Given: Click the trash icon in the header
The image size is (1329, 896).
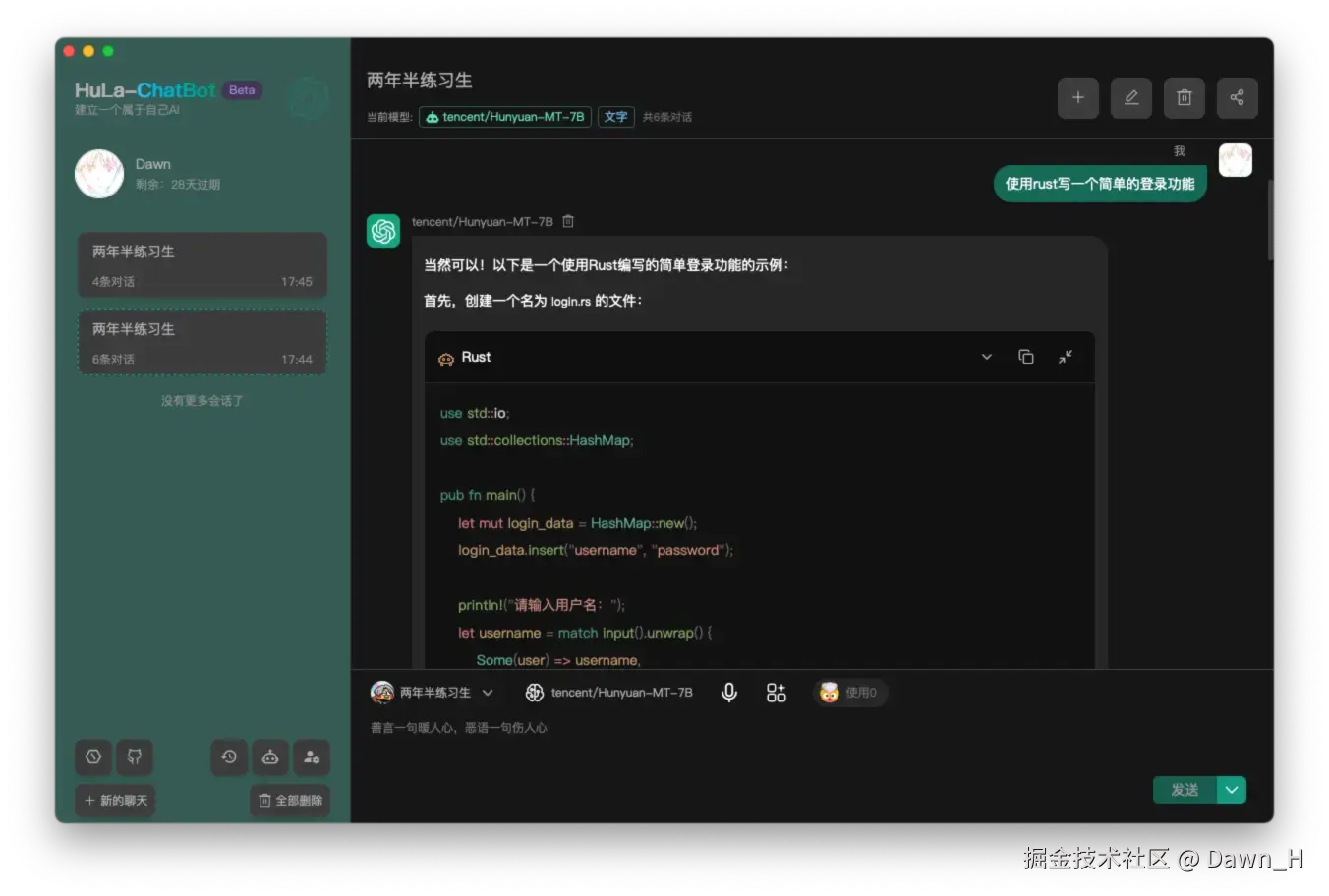Looking at the screenshot, I should pyautogui.click(x=1185, y=97).
